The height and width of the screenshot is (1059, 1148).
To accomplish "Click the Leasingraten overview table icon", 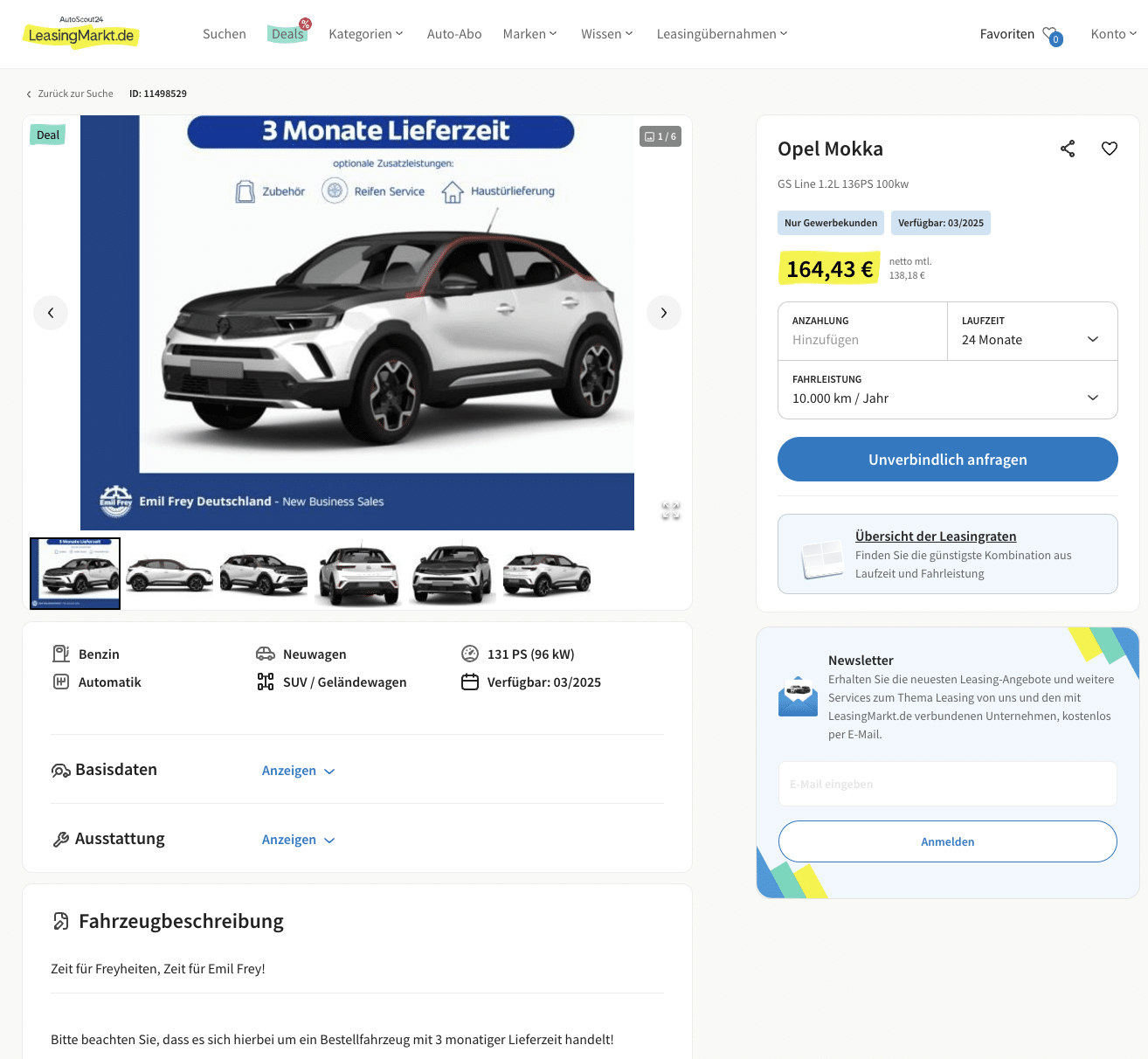I will pos(822,559).
